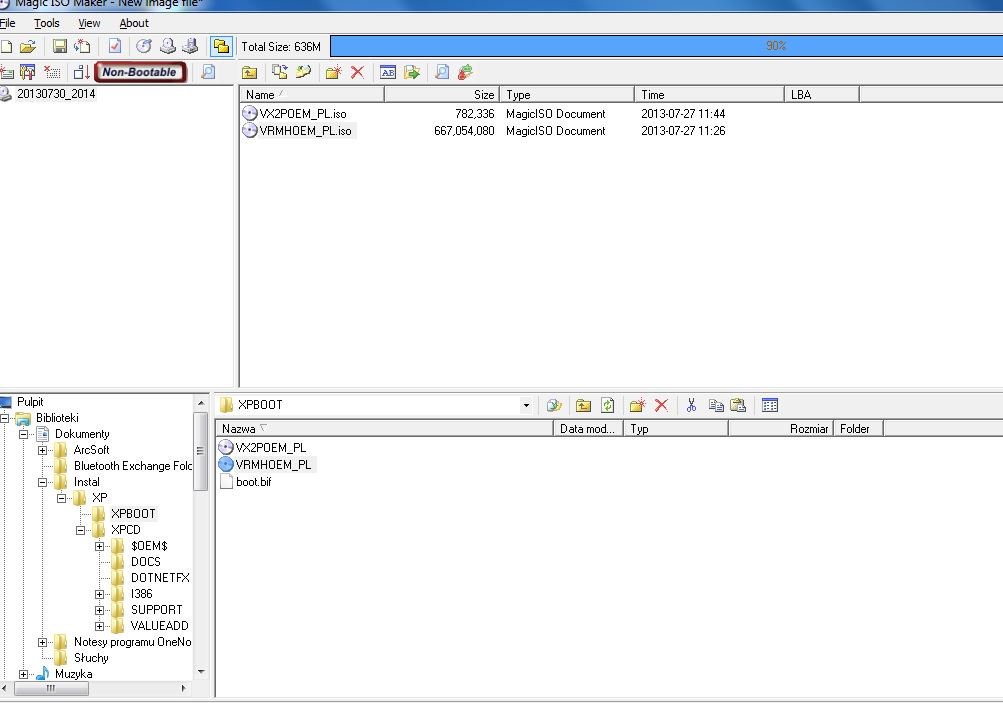Viewport: 1003px width, 703px height.
Task: Sort image files by Name column
Action: pos(312,95)
